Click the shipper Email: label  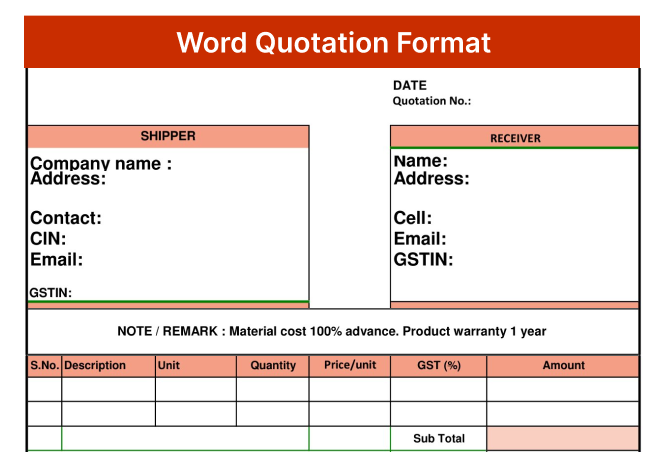click(56, 259)
